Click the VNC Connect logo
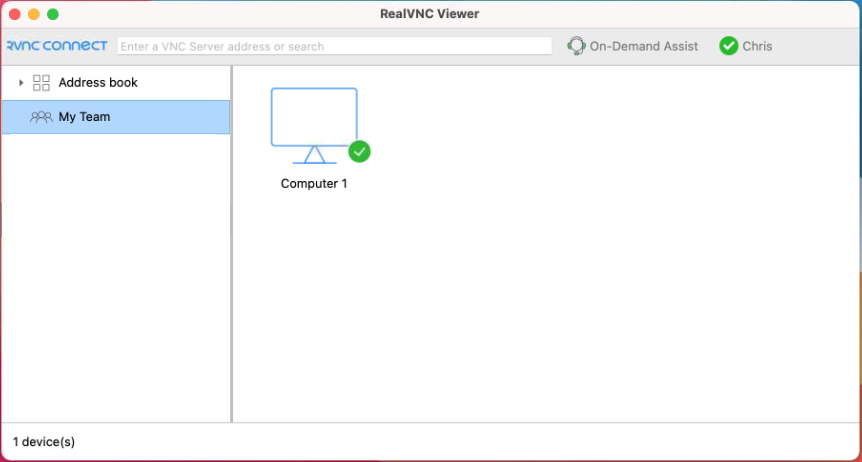Viewport: 862px width, 462px height. [x=57, y=46]
